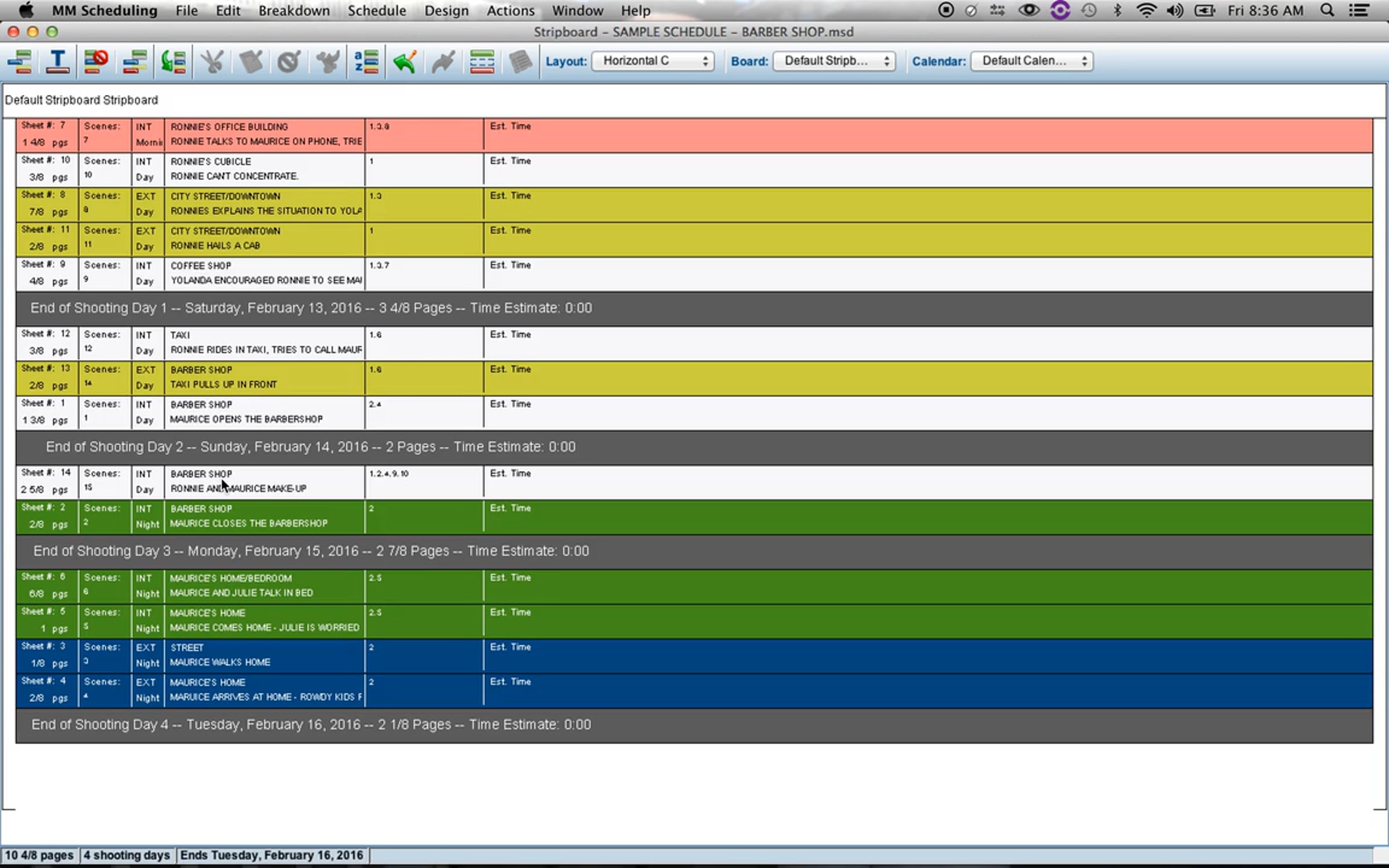Open the Schedule menu
This screenshot has height=868, width=1389.
(x=377, y=10)
